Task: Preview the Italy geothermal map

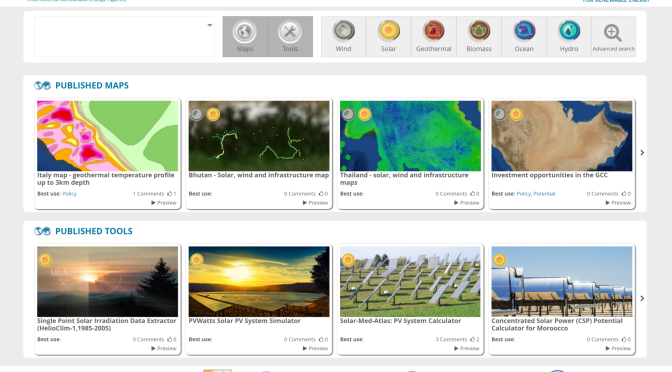Action: (x=164, y=203)
